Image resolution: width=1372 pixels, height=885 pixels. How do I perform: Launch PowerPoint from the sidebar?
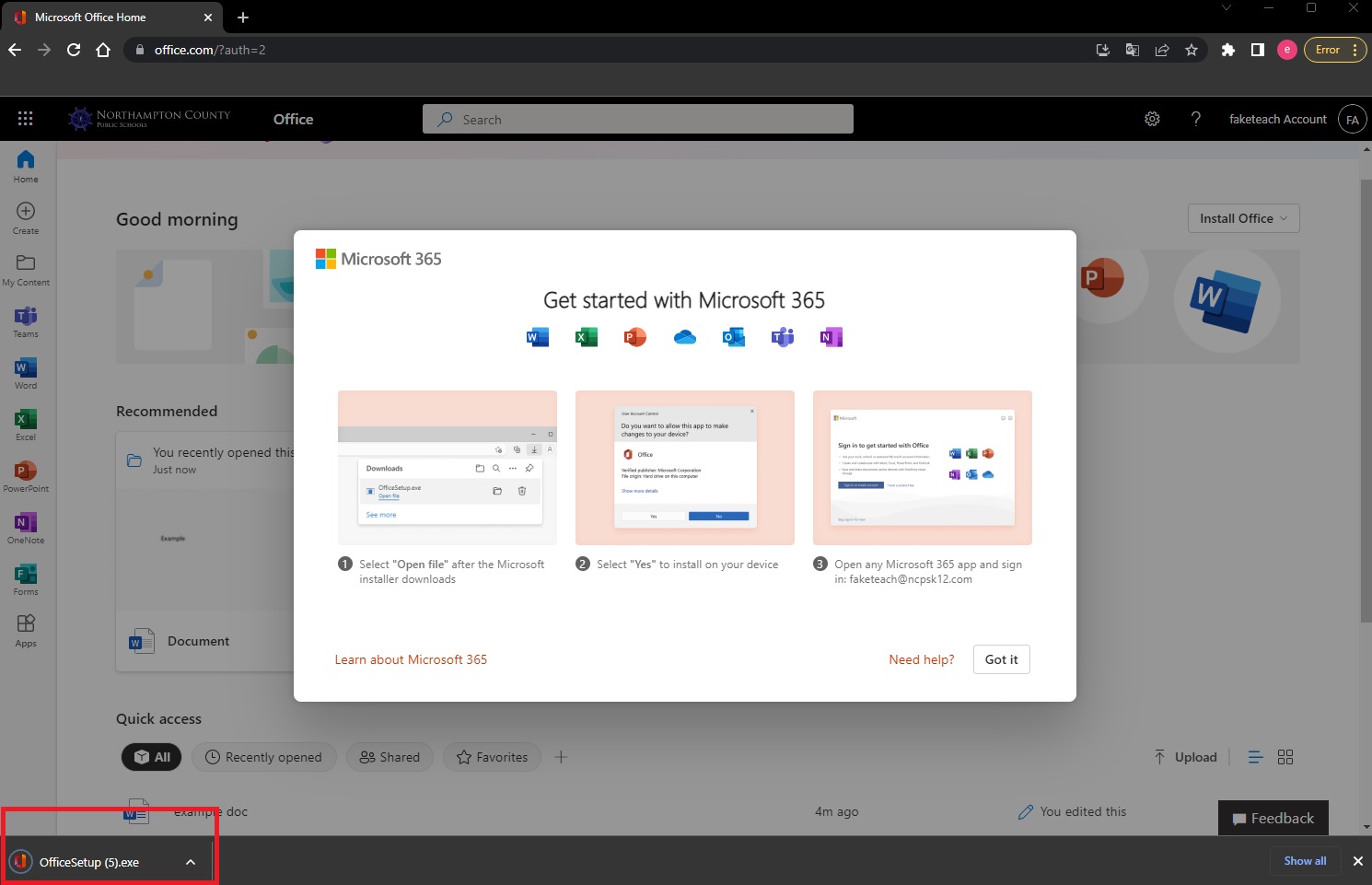click(26, 476)
